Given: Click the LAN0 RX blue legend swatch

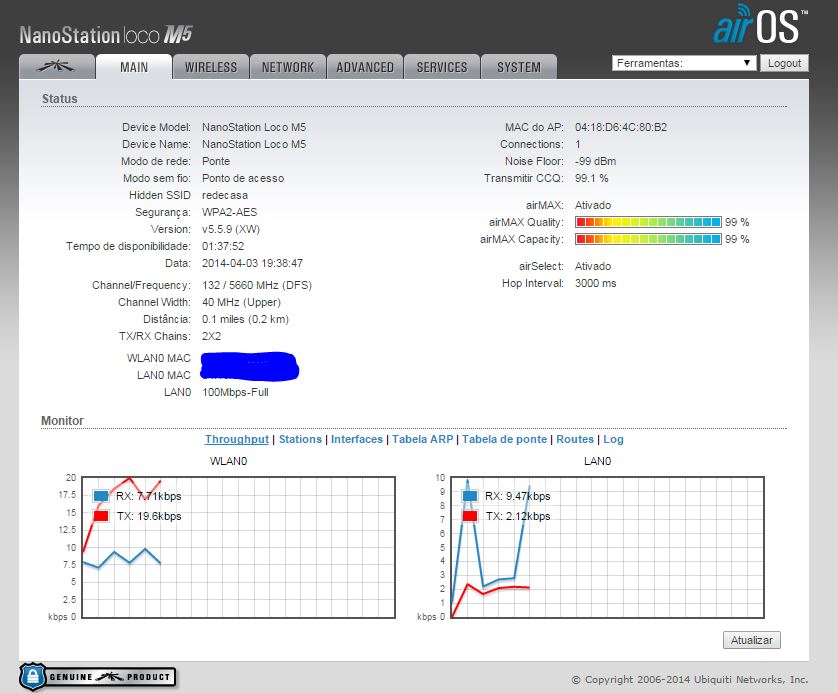Looking at the screenshot, I should tap(470, 496).
